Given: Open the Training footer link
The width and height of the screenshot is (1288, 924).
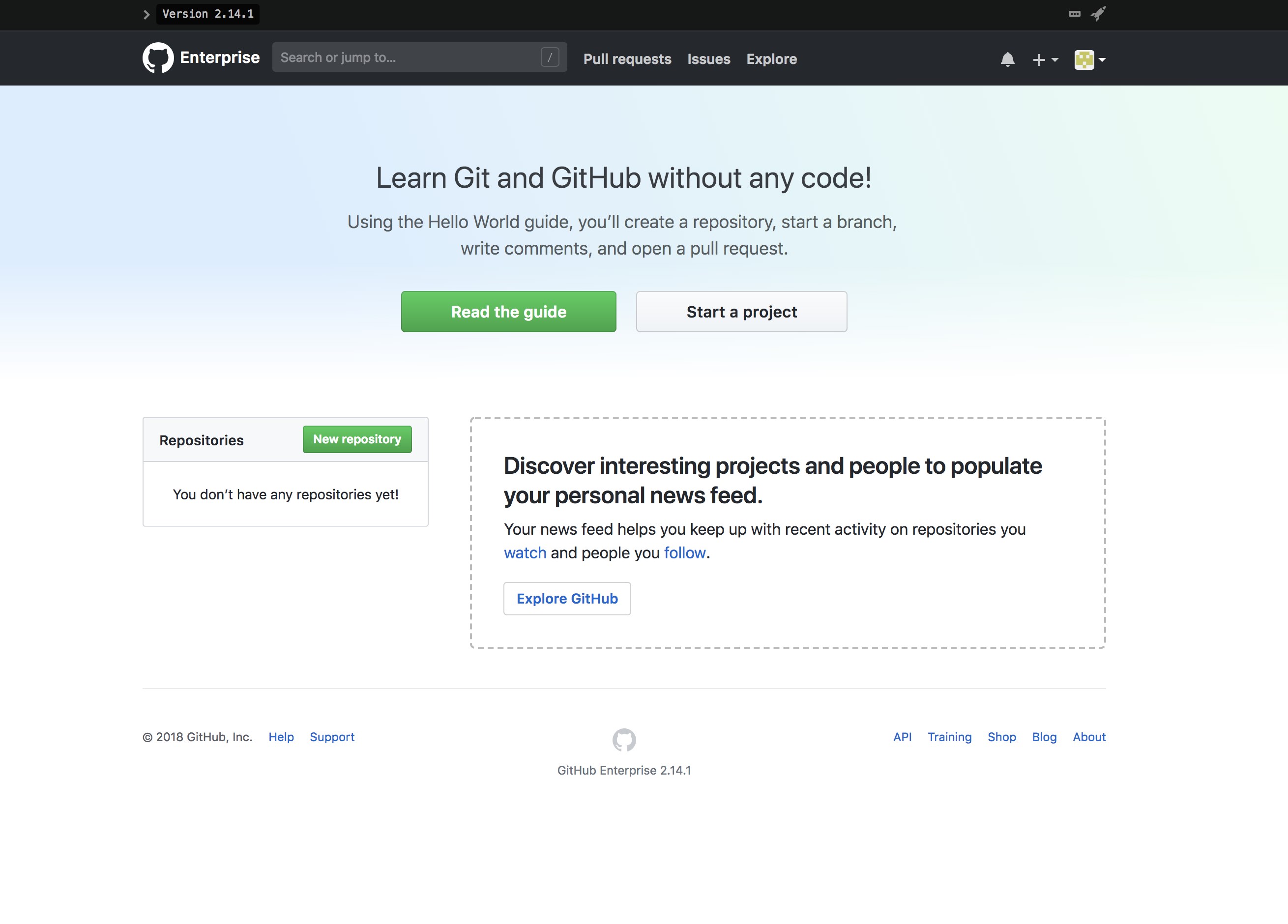Looking at the screenshot, I should [x=949, y=737].
